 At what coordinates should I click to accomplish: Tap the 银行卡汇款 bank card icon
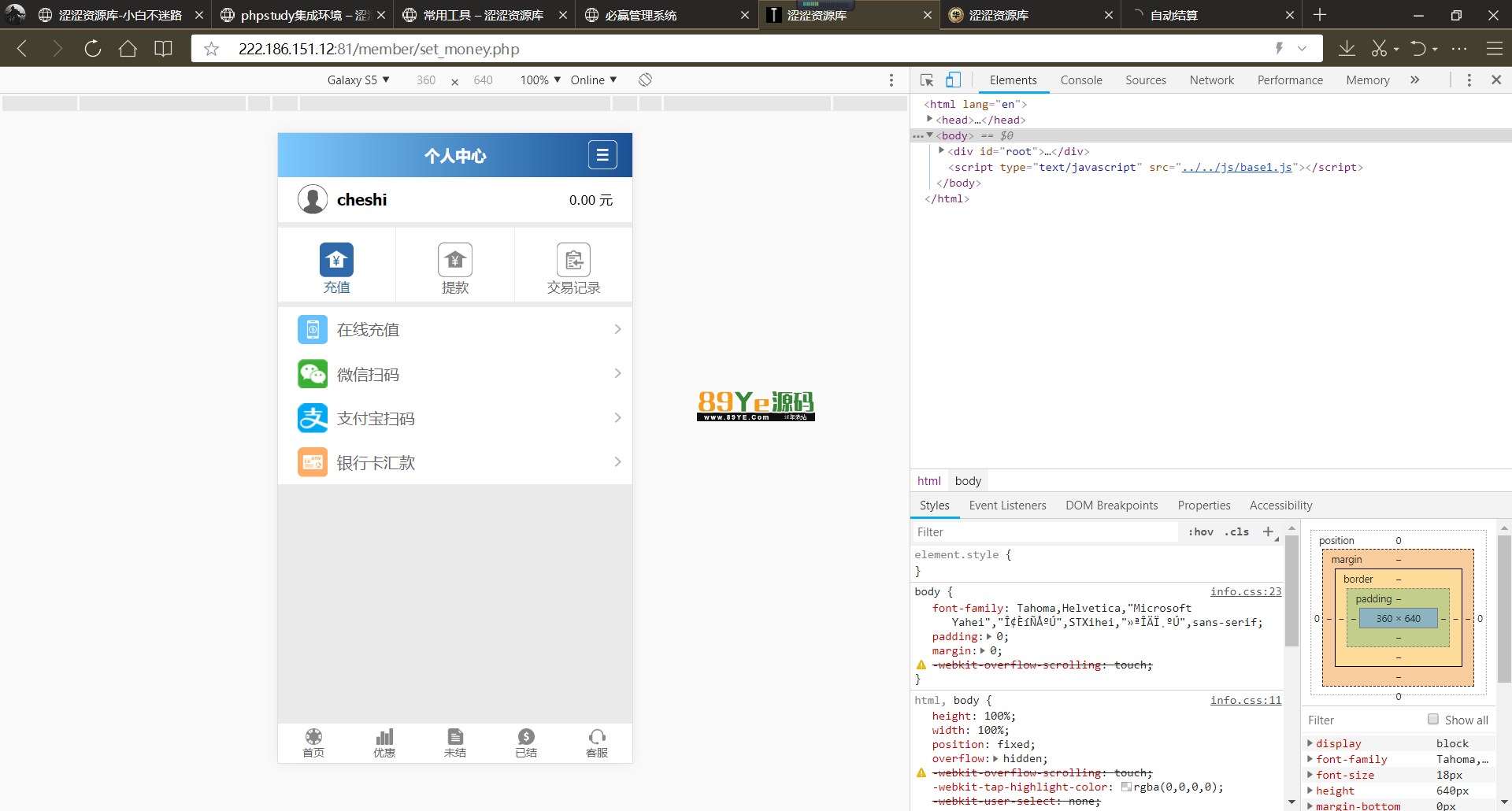pyautogui.click(x=313, y=462)
